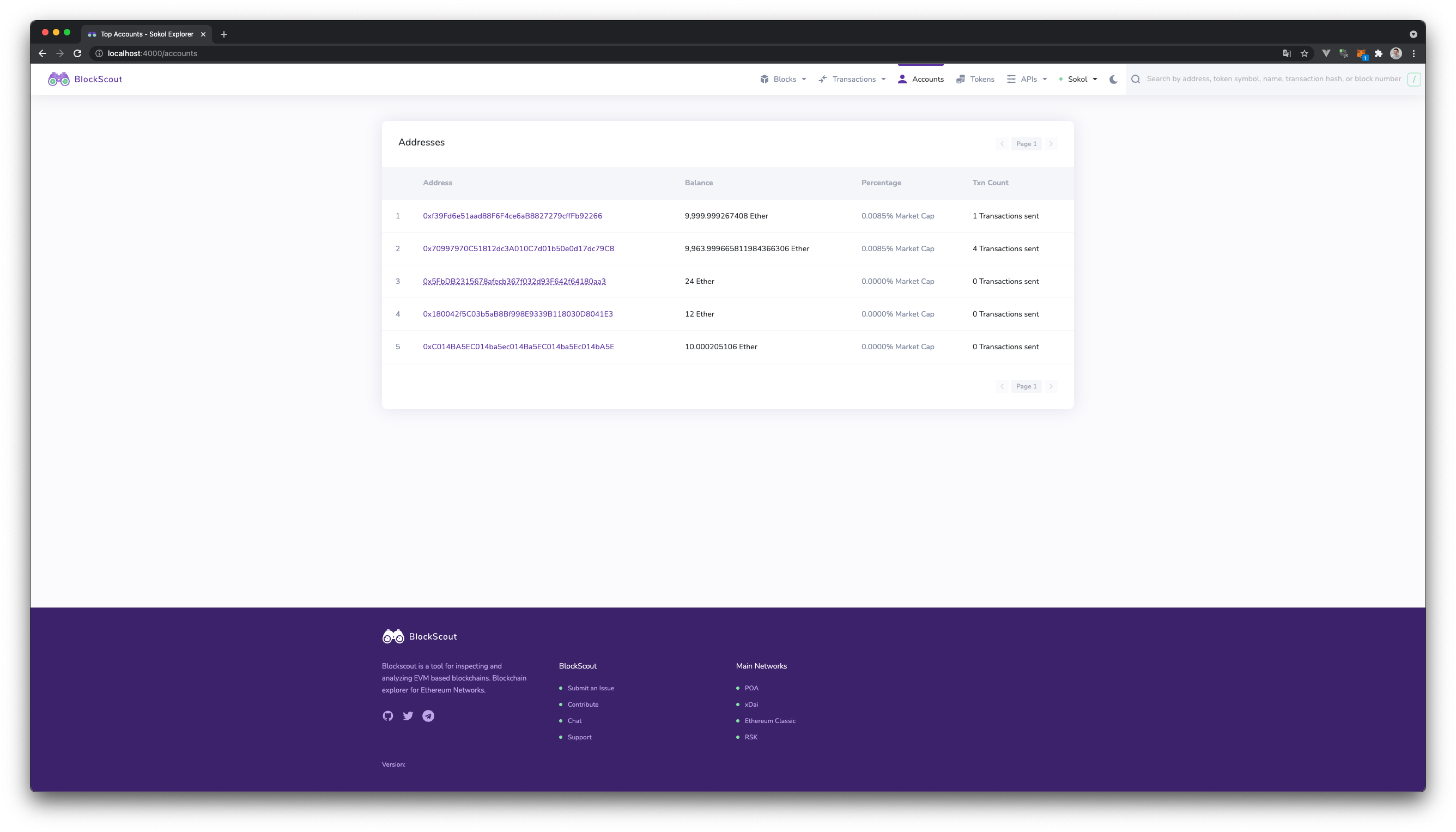The height and width of the screenshot is (832, 1456).
Task: Open address 0xf39Fd6e51aad88F6F4ce6aB8827279cffFb92266
Action: (512, 216)
